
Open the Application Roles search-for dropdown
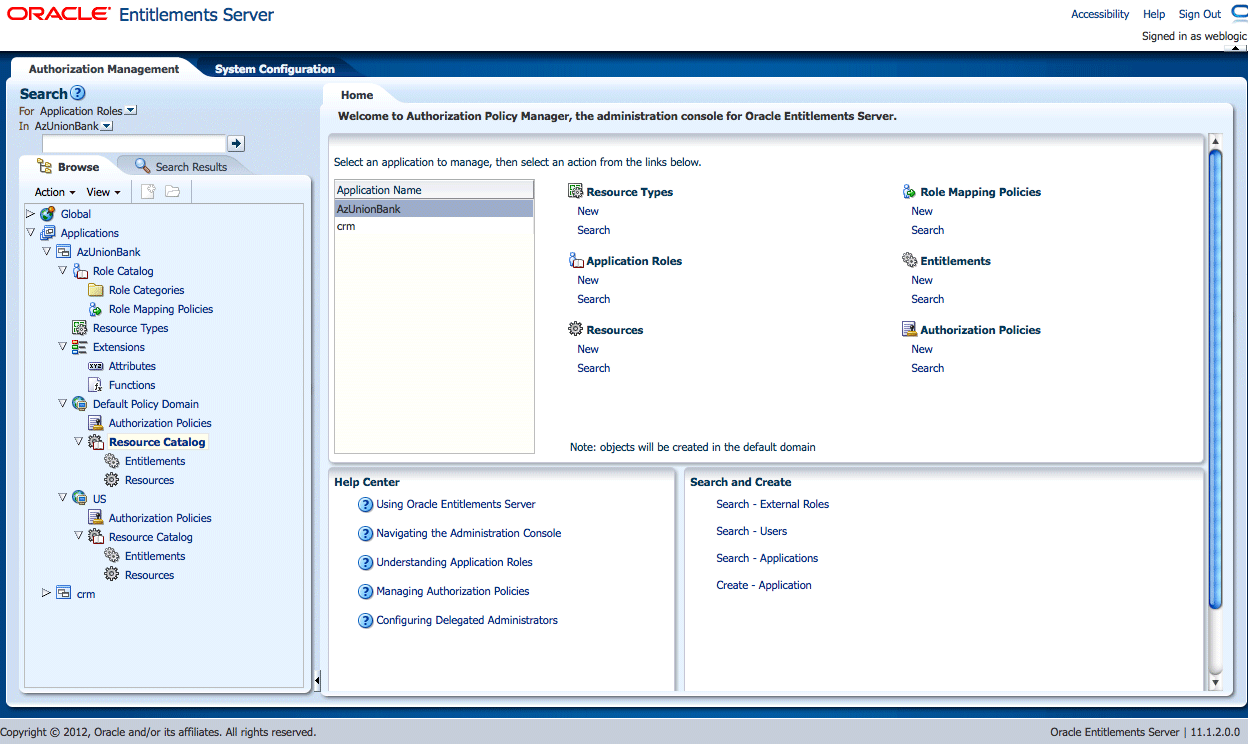pyautogui.click(x=132, y=111)
